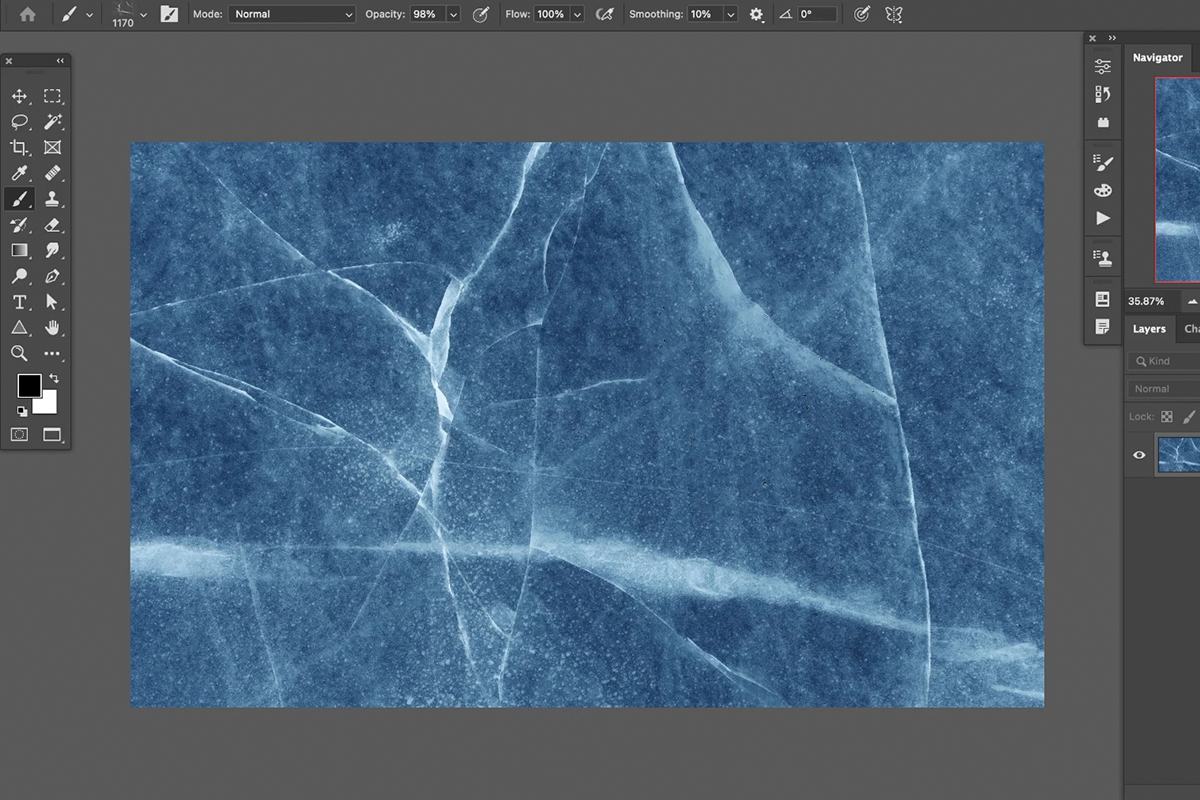
Task: Open the Clone Source panel icon
Action: 1103,258
